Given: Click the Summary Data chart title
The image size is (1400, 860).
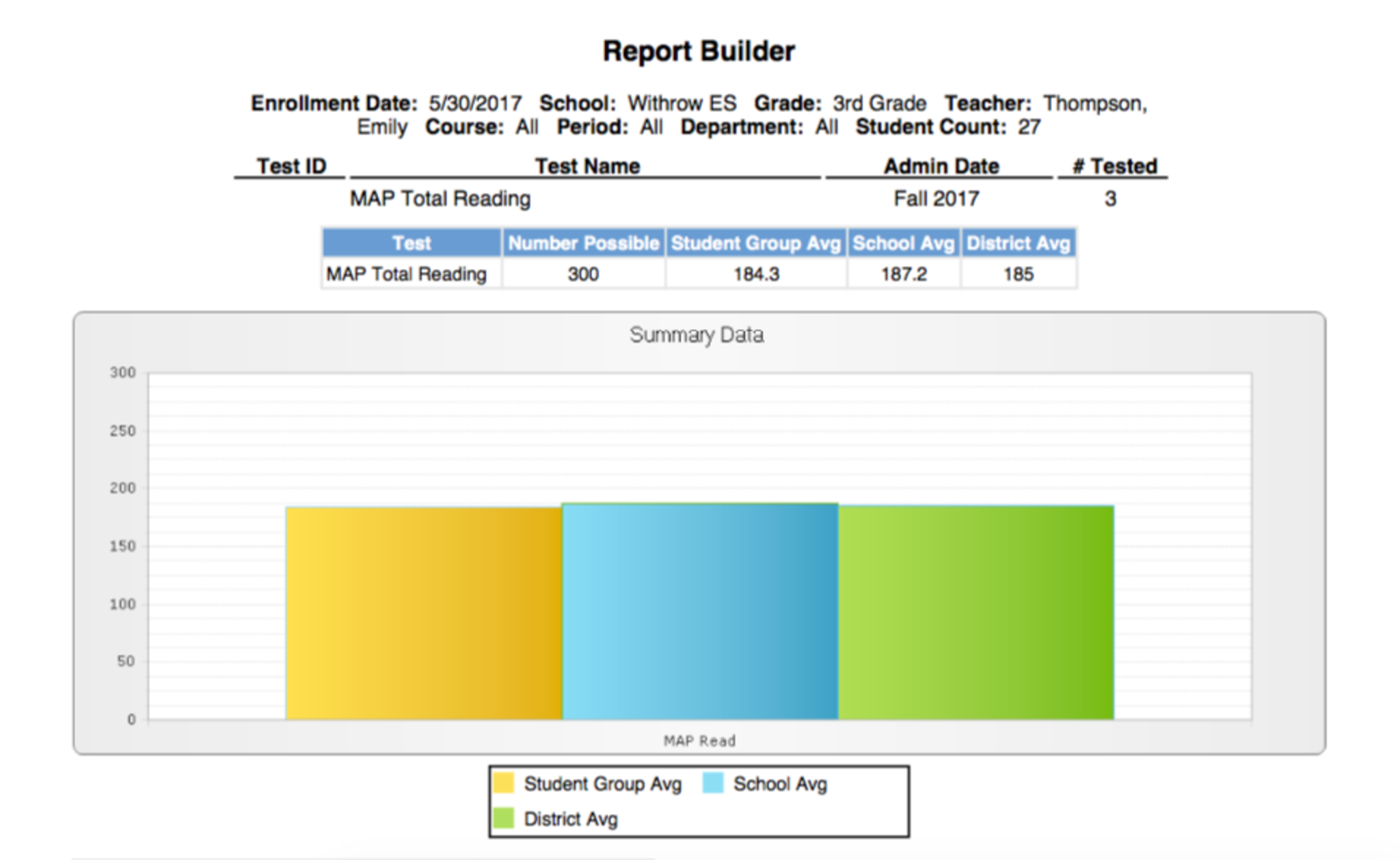Looking at the screenshot, I should pyautogui.click(x=696, y=335).
